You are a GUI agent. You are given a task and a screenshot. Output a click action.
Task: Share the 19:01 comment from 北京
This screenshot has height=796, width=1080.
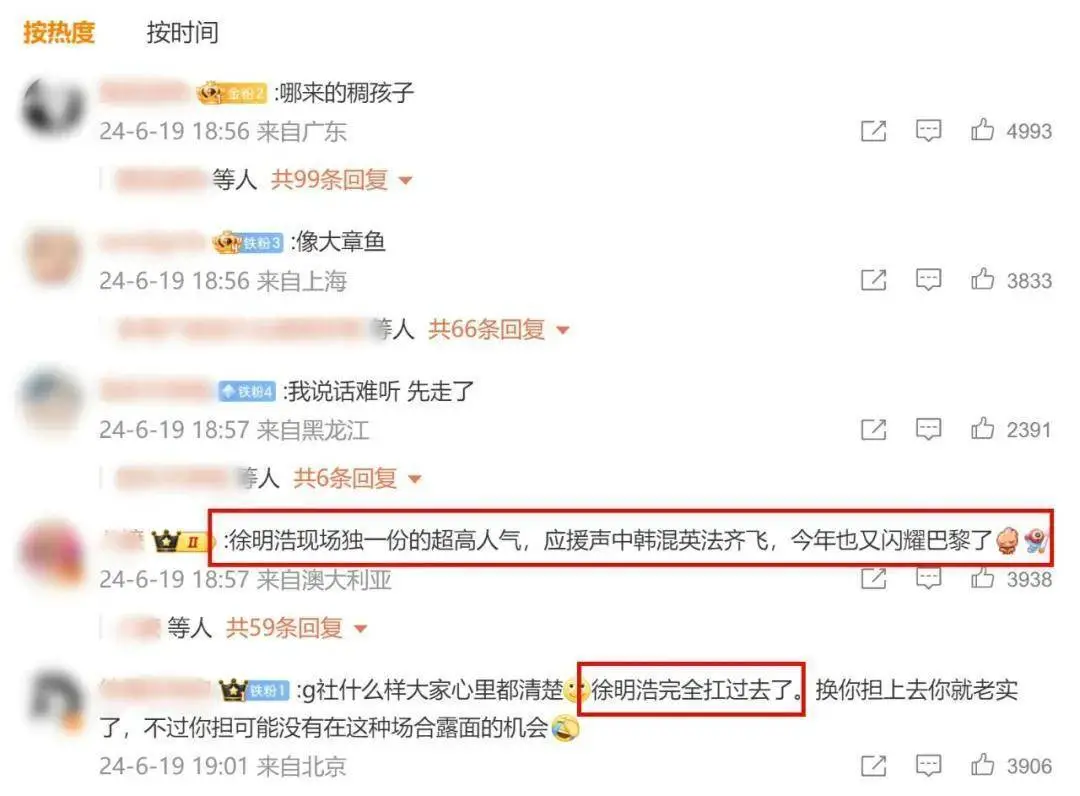coord(873,765)
